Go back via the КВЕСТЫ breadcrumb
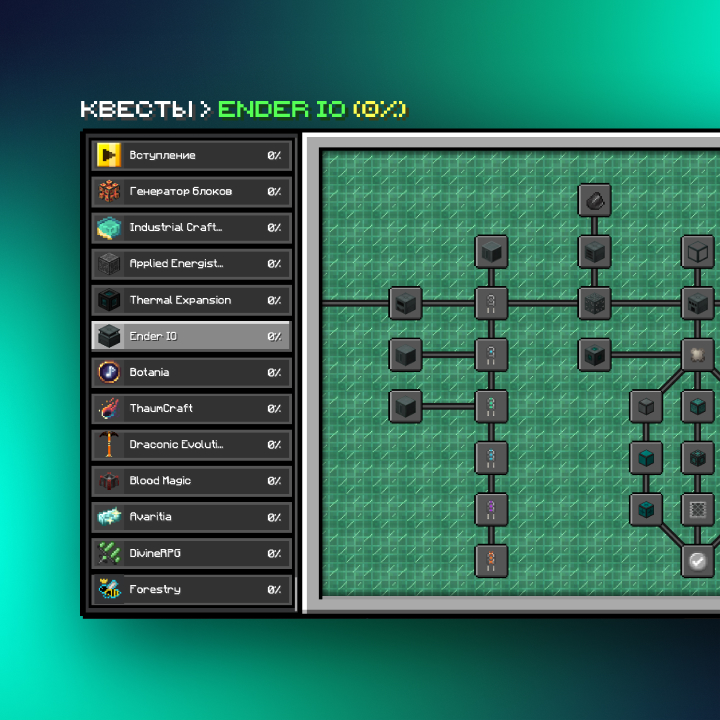This screenshot has height=720, width=720. (x=137, y=109)
